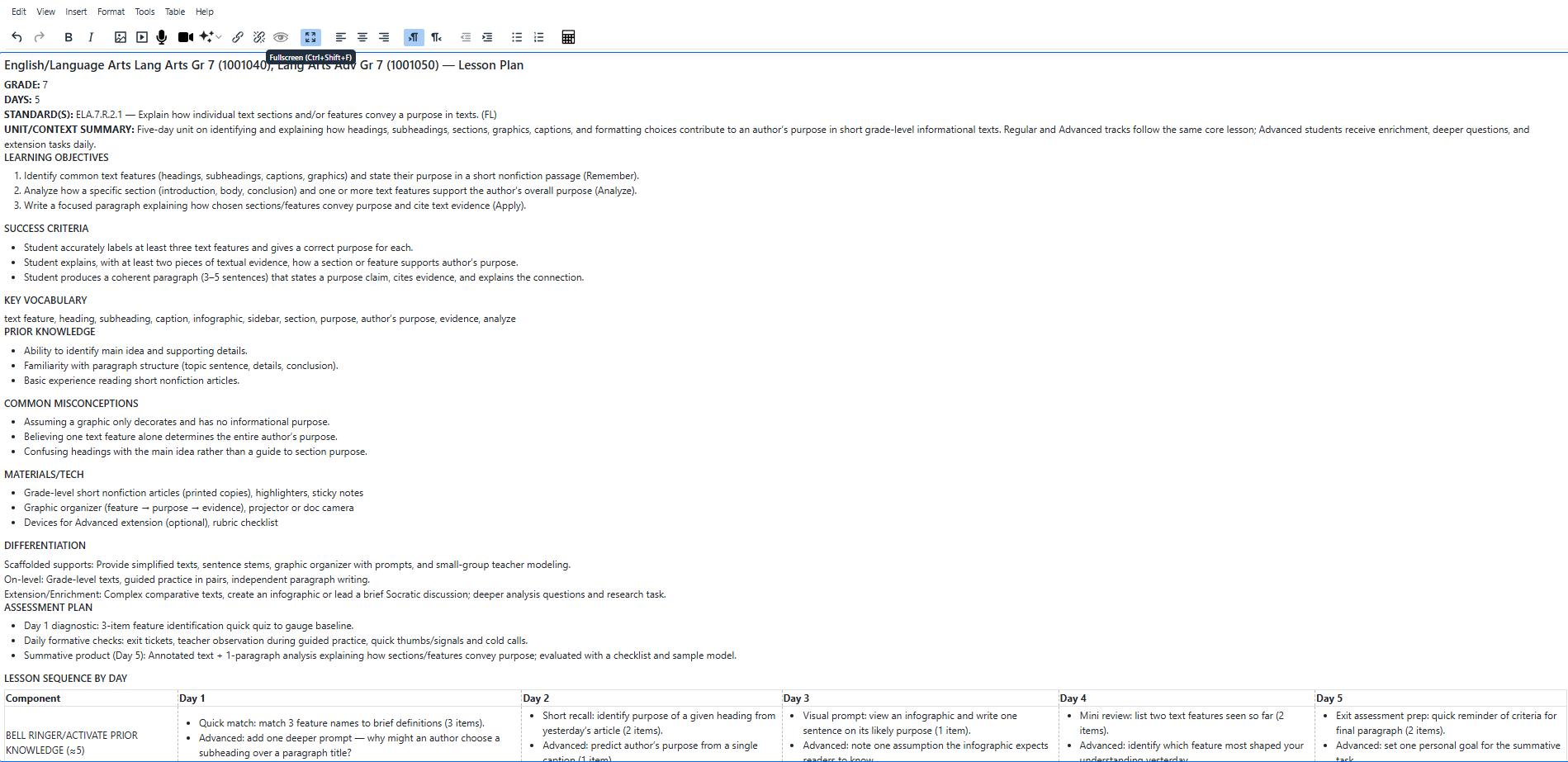Create a numbered list
Viewport: 1568px width, 762px height.
pos(538,37)
